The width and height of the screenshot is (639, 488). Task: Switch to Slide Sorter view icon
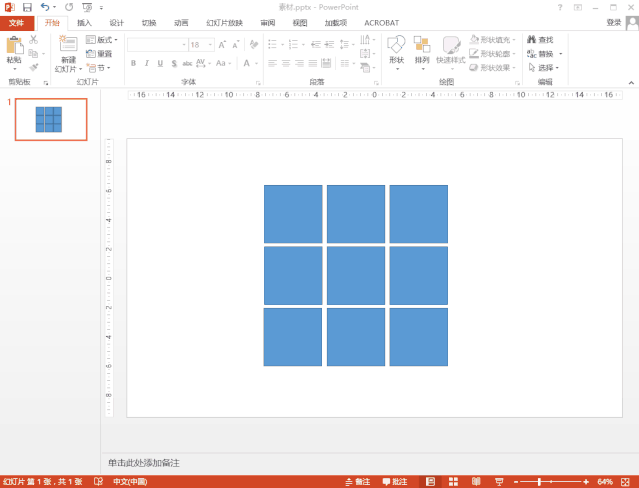coord(453,482)
